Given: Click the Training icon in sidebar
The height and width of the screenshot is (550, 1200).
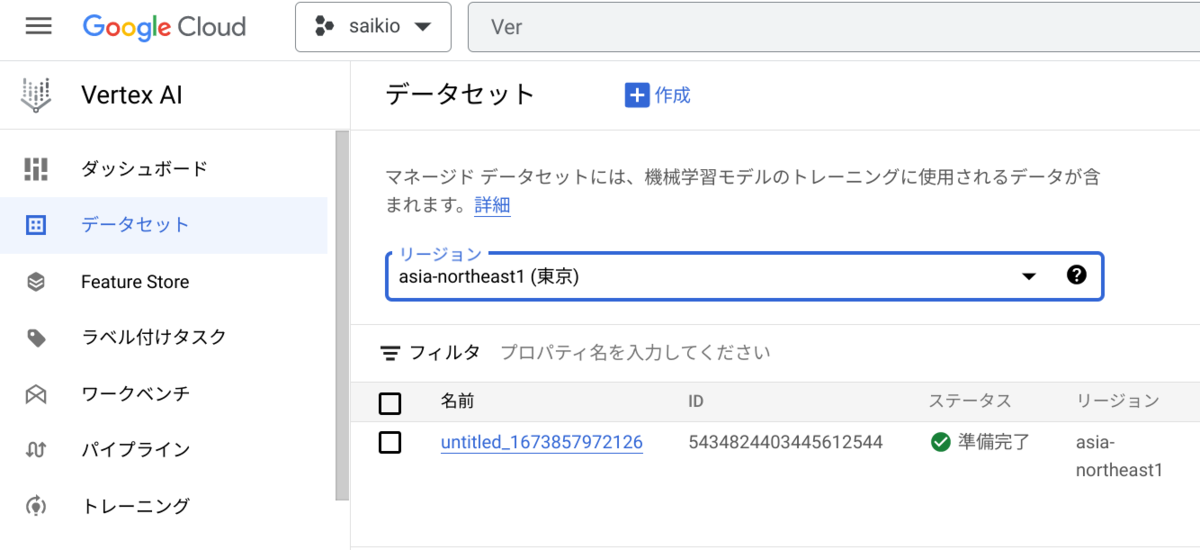Looking at the screenshot, I should tap(36, 506).
